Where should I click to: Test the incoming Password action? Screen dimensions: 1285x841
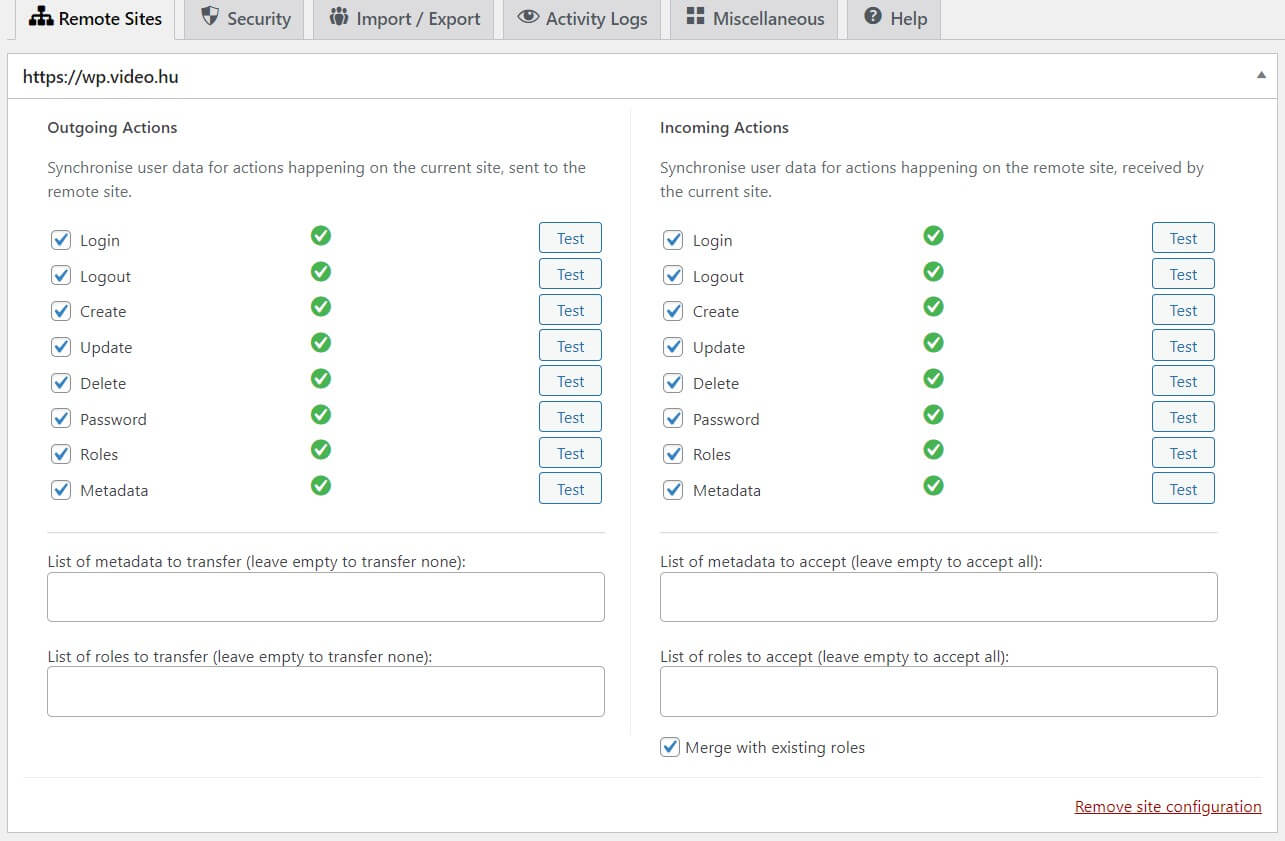[x=1183, y=417]
